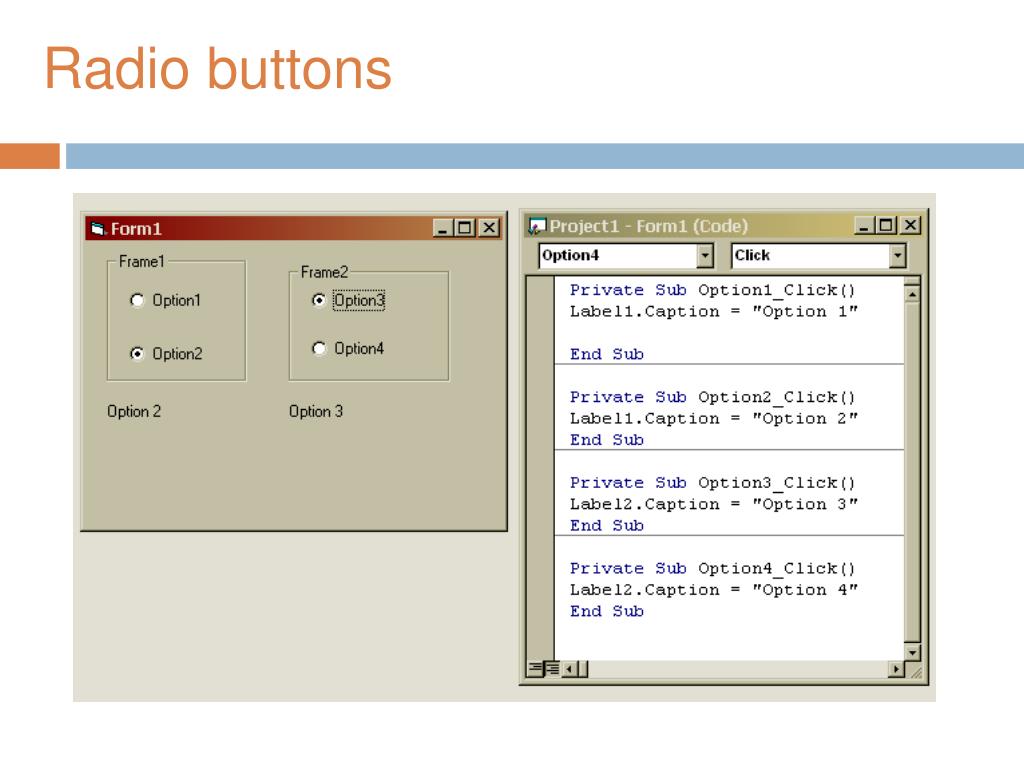Image resolution: width=1024 pixels, height=768 pixels.
Task: Click the horizontal scroll right arrow
Action: (x=896, y=669)
